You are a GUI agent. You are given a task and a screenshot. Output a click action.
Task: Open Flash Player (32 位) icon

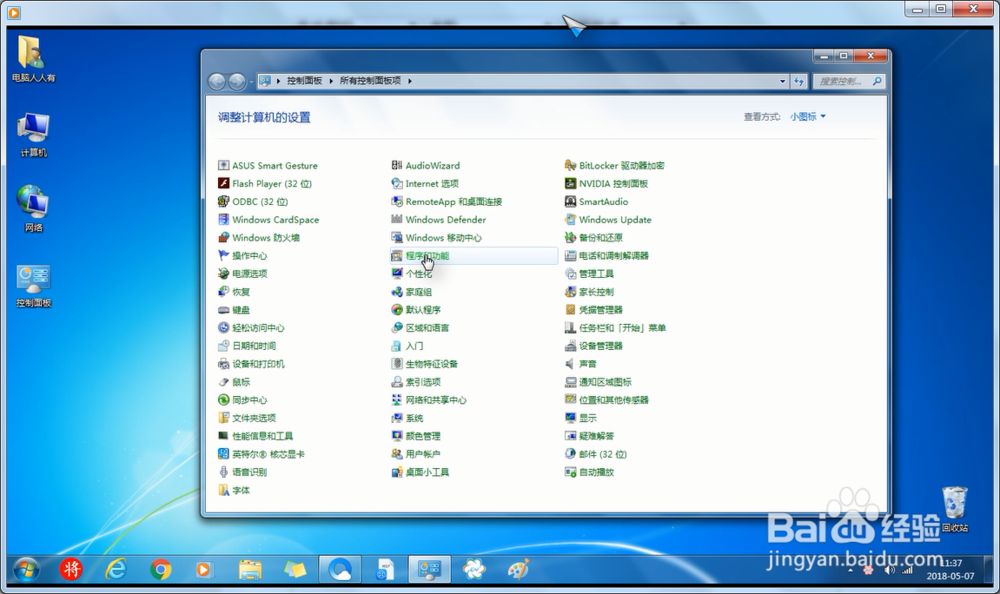(x=223, y=183)
